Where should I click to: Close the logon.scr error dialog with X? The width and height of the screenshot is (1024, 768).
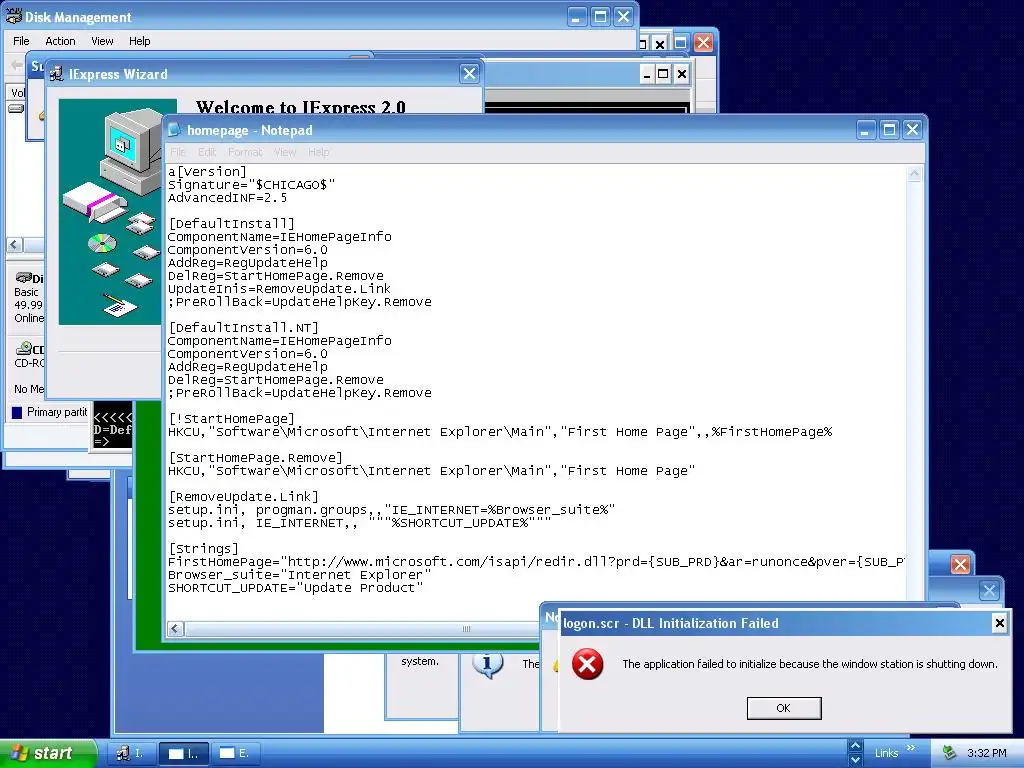[x=999, y=623]
